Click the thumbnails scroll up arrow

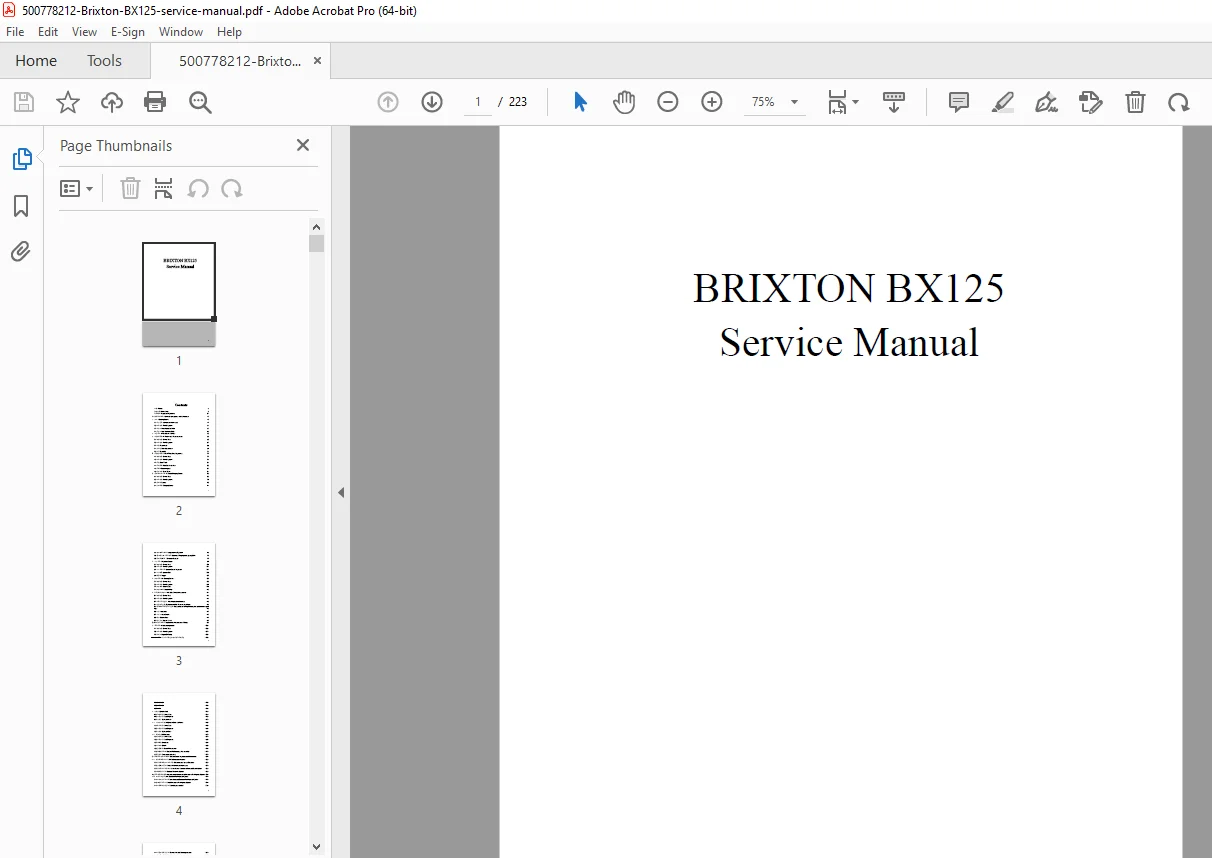(317, 226)
